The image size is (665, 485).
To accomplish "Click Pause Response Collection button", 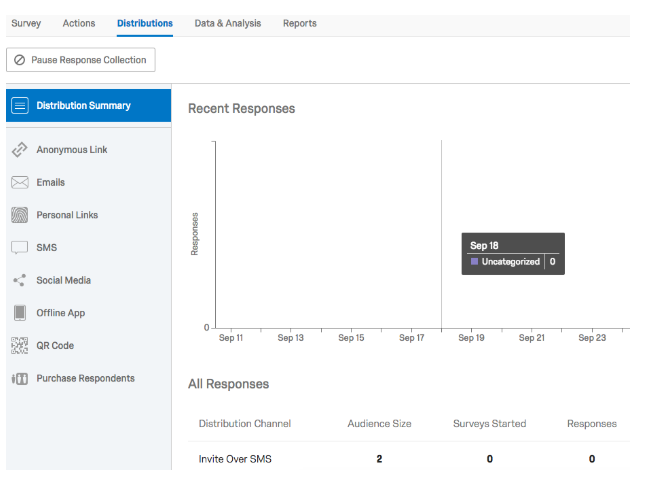I will (81, 60).
